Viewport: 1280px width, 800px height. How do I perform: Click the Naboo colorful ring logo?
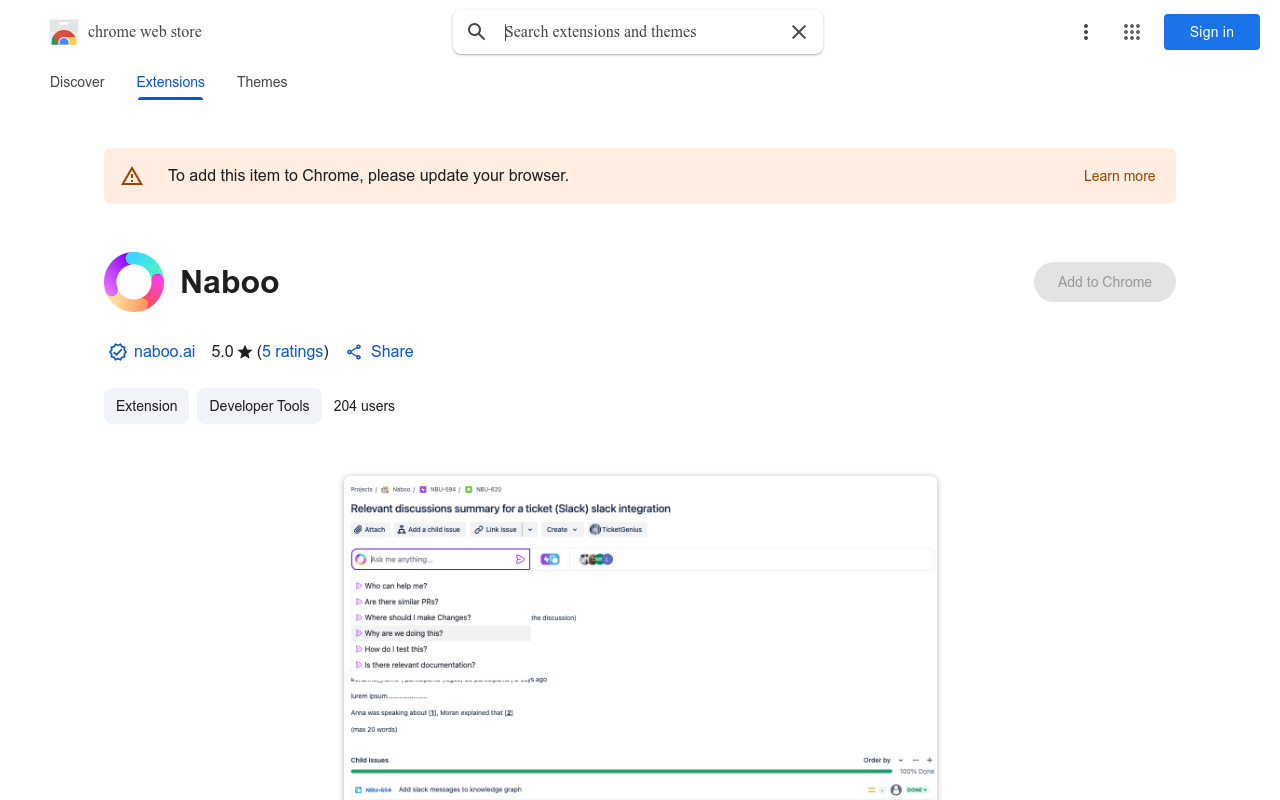[x=134, y=282]
